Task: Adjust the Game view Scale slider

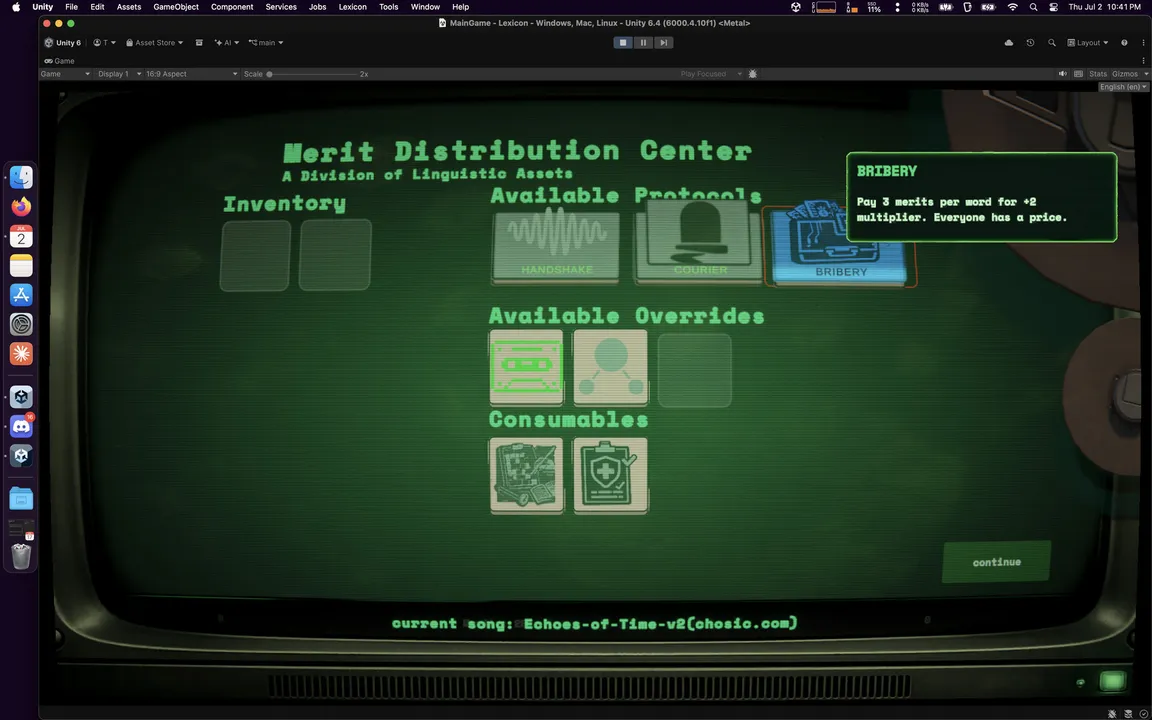Action: tap(312, 73)
